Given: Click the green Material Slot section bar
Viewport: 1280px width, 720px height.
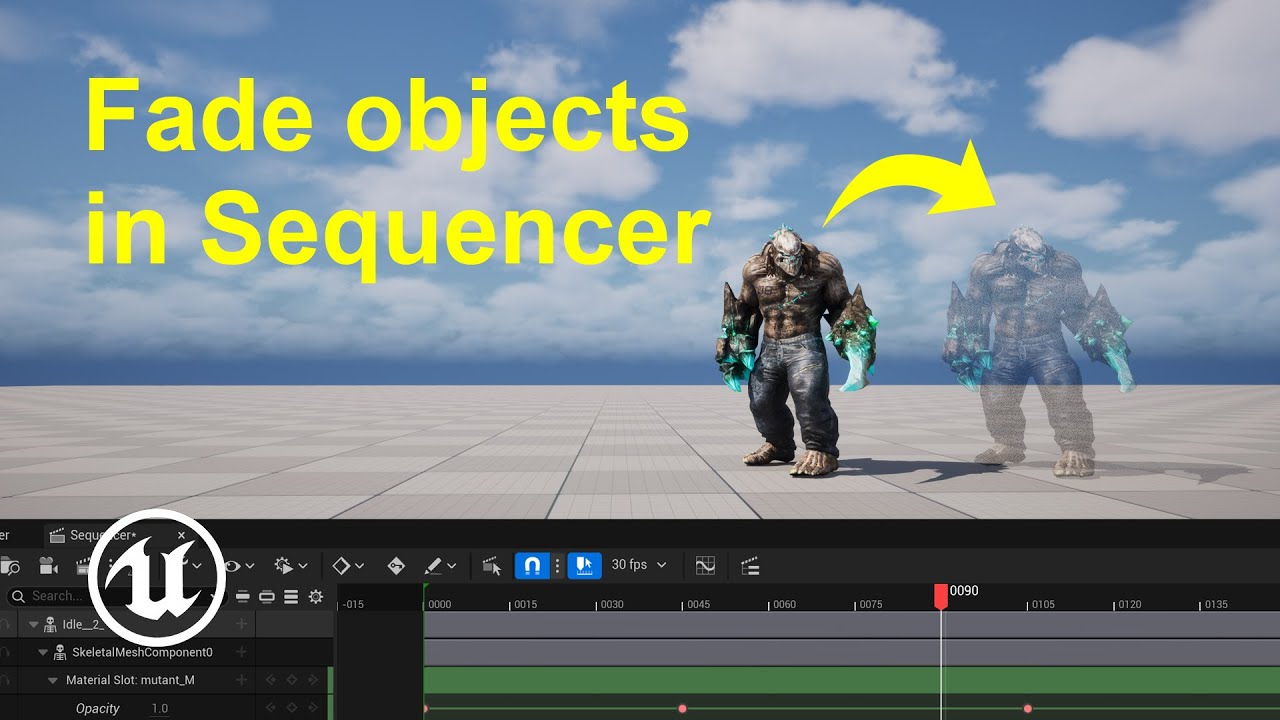Looking at the screenshot, I should click(x=852, y=680).
